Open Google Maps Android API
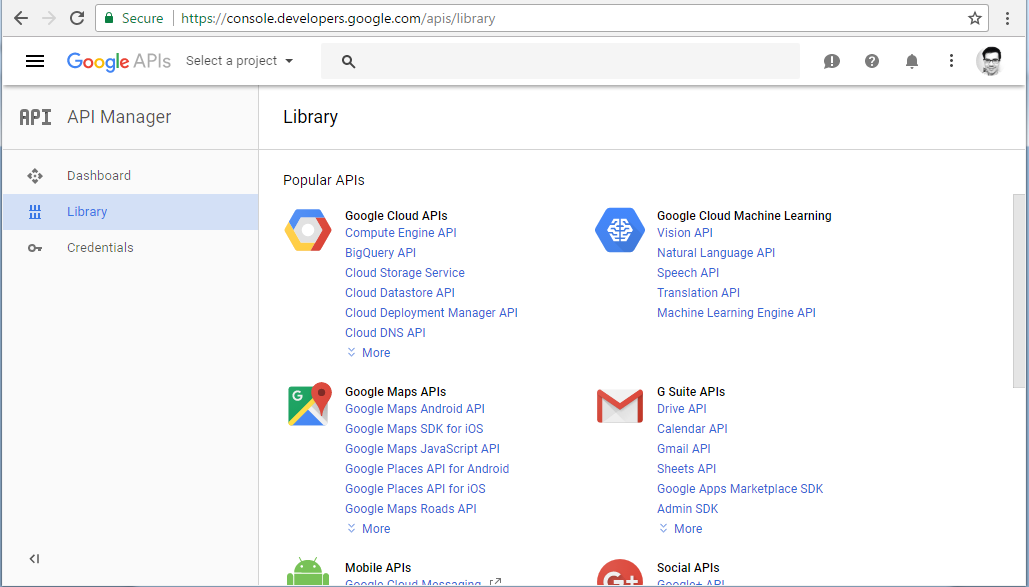 click(x=415, y=409)
